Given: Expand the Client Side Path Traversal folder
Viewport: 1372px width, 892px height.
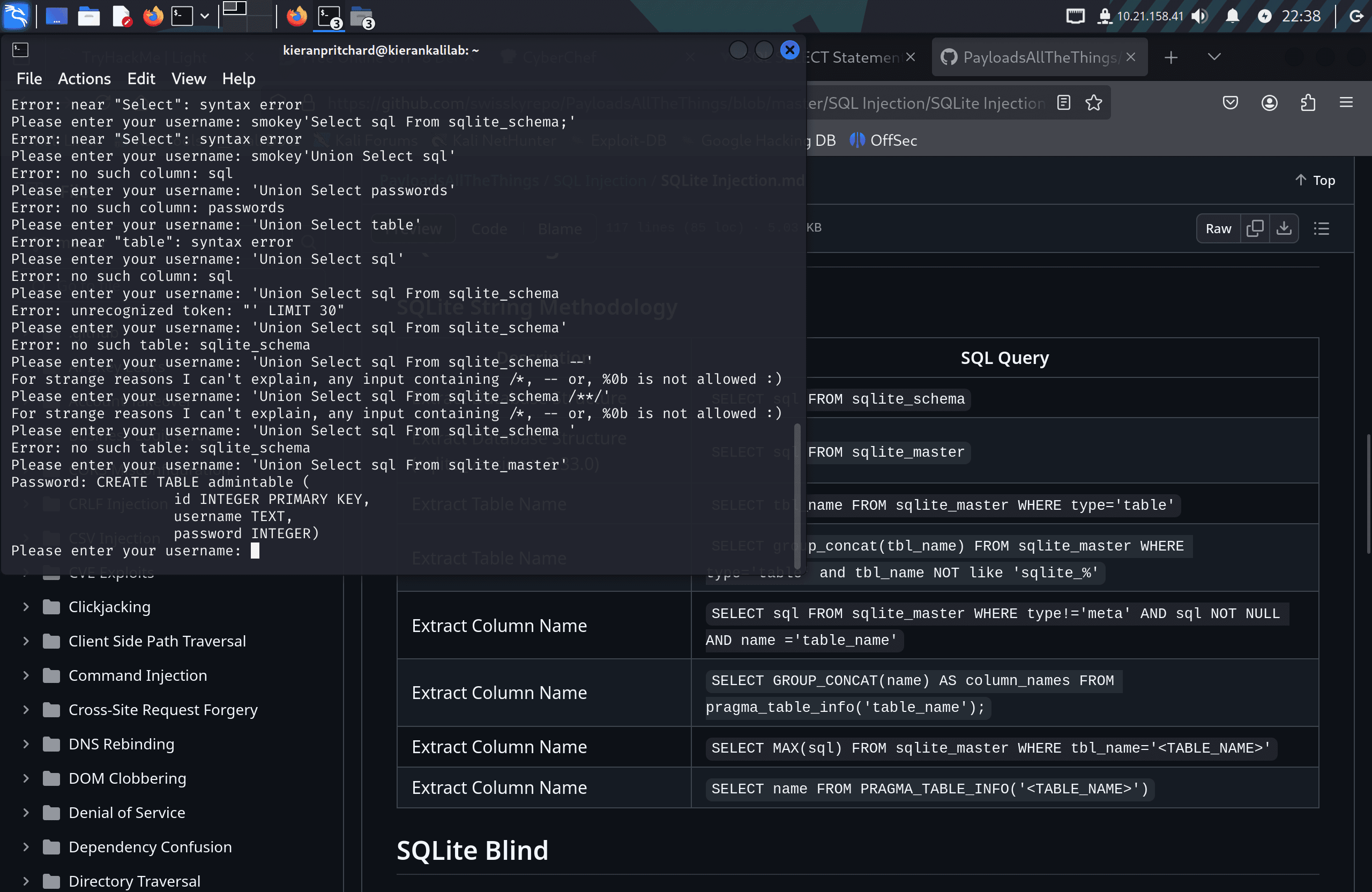Looking at the screenshot, I should tap(26, 641).
